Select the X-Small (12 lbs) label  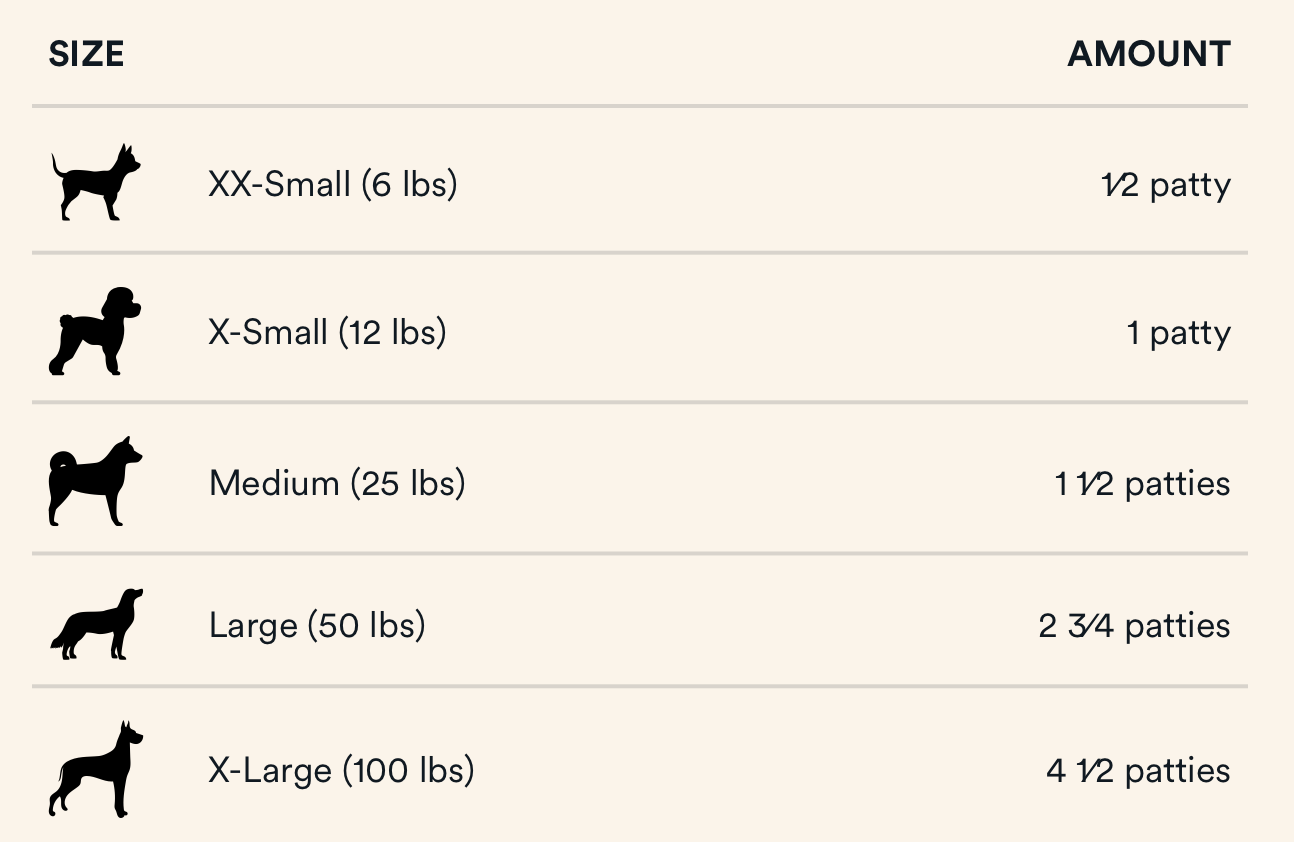click(x=327, y=332)
